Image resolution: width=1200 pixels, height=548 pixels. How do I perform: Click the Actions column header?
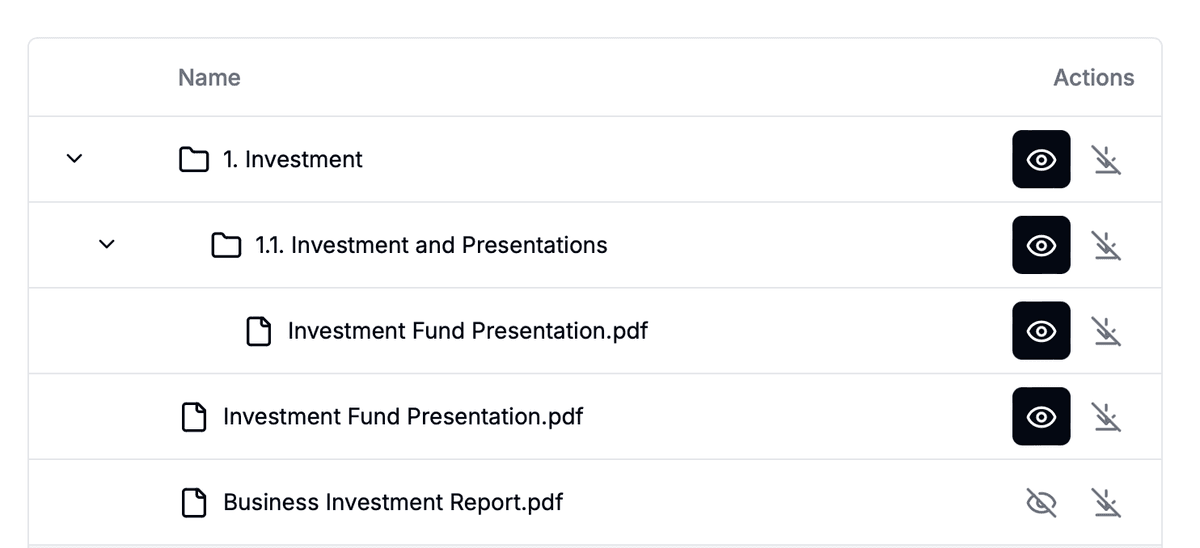click(x=1093, y=78)
